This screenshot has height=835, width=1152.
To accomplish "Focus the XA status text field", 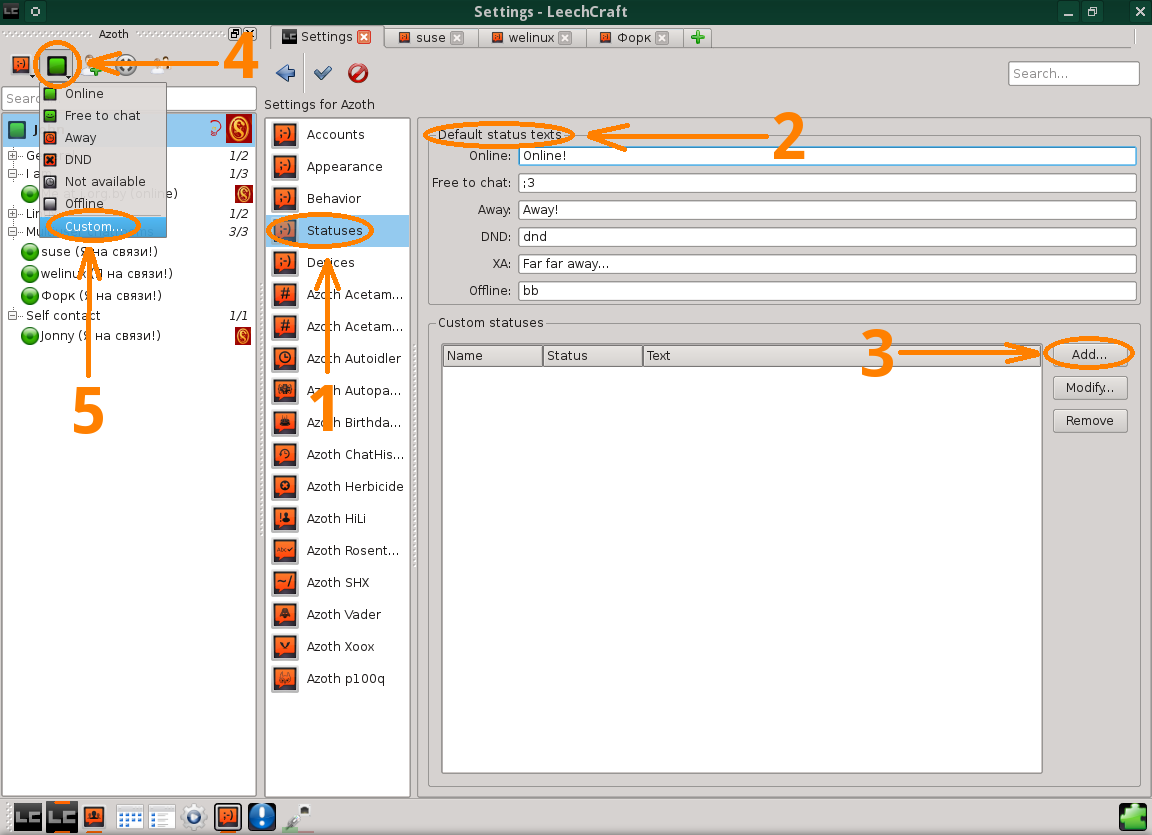I will click(x=827, y=264).
